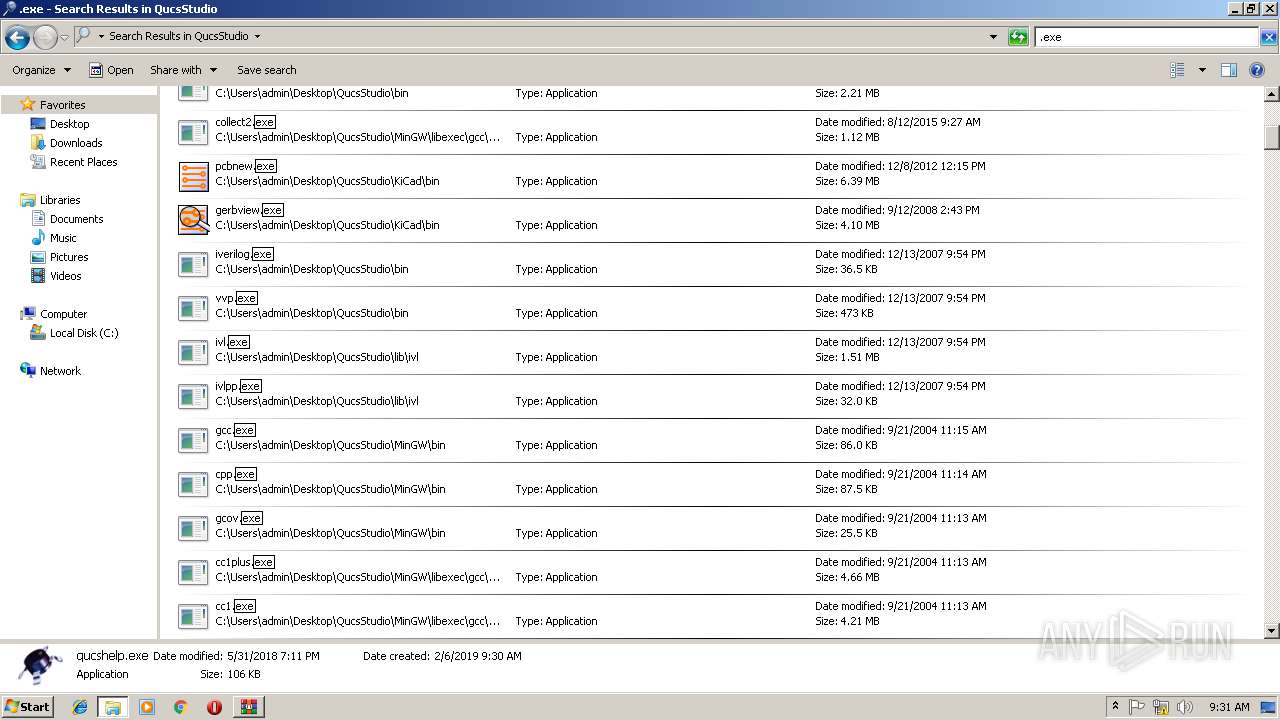Viewport: 1280px width, 720px height.
Task: Select the ivlpp.exe file icon
Action: tap(193, 396)
